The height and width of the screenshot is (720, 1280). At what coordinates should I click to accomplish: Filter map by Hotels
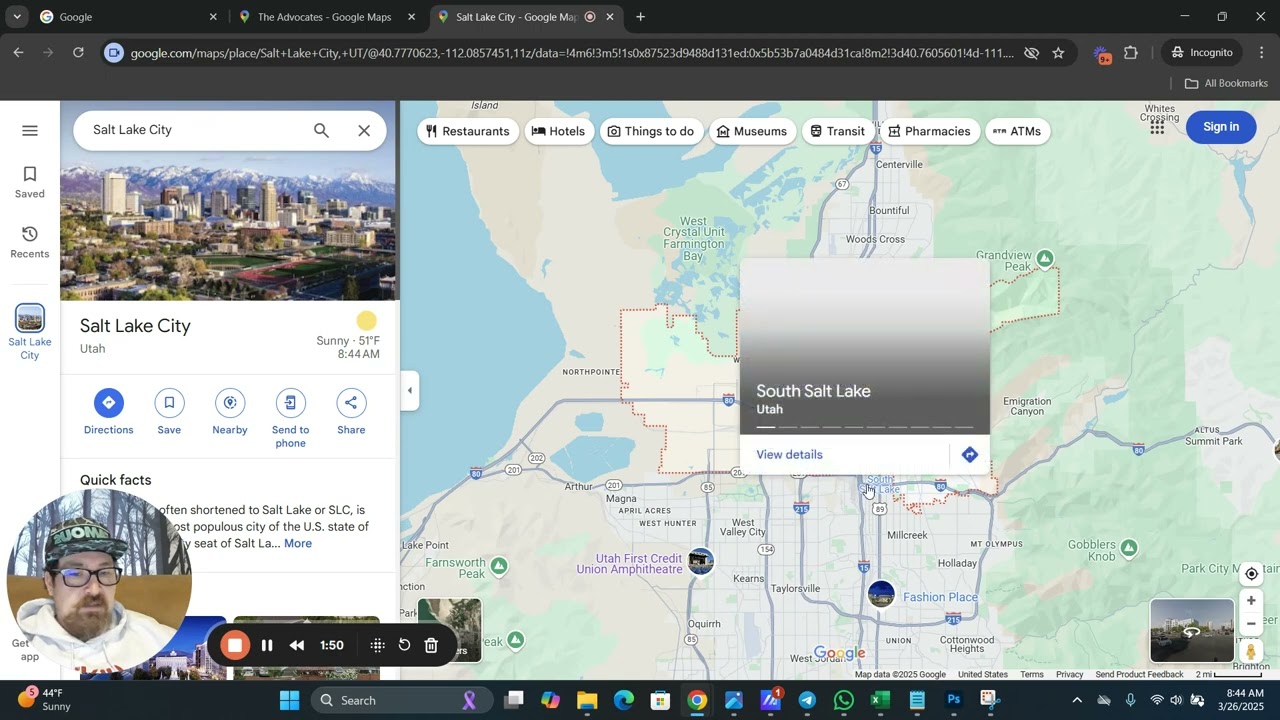558,131
